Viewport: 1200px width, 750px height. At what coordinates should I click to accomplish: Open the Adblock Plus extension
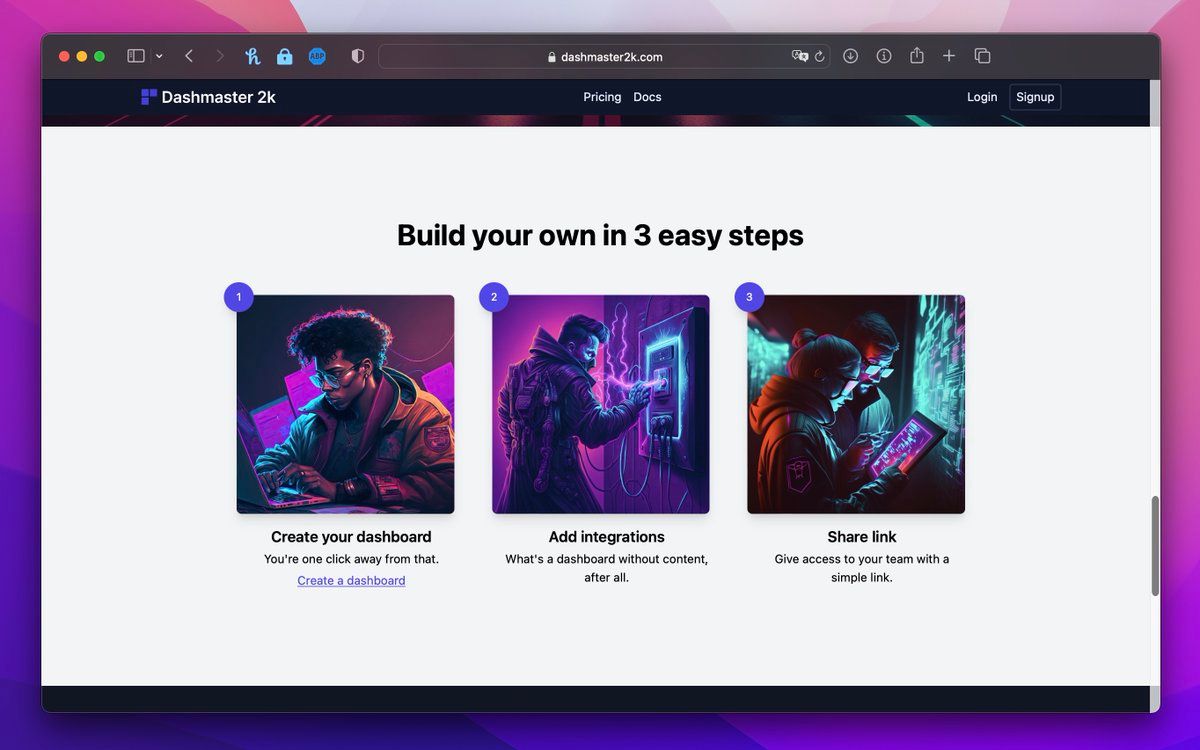317,57
